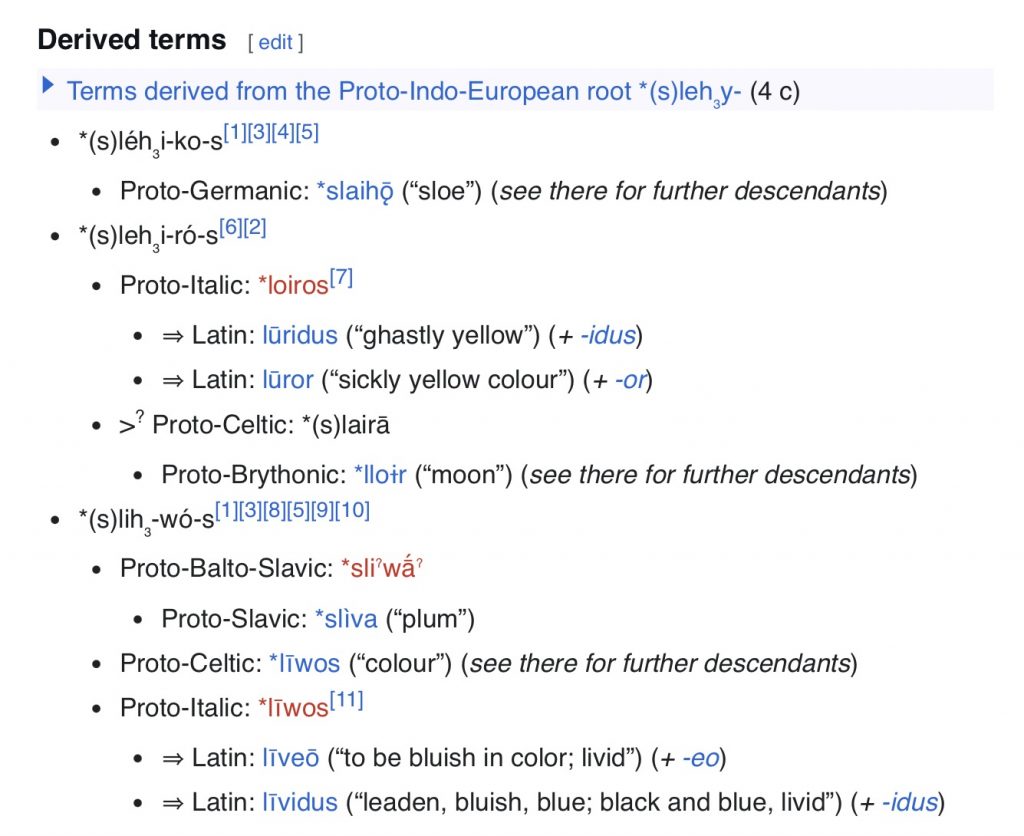Open footnote reference [7] after *loiros
The width and height of the screenshot is (1024, 836).
click(342, 278)
